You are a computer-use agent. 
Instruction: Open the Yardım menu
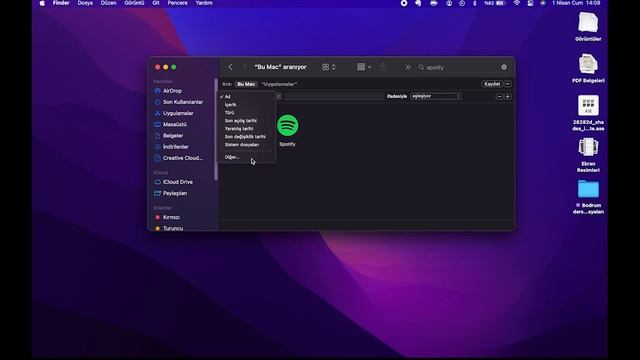pyautogui.click(x=204, y=3)
